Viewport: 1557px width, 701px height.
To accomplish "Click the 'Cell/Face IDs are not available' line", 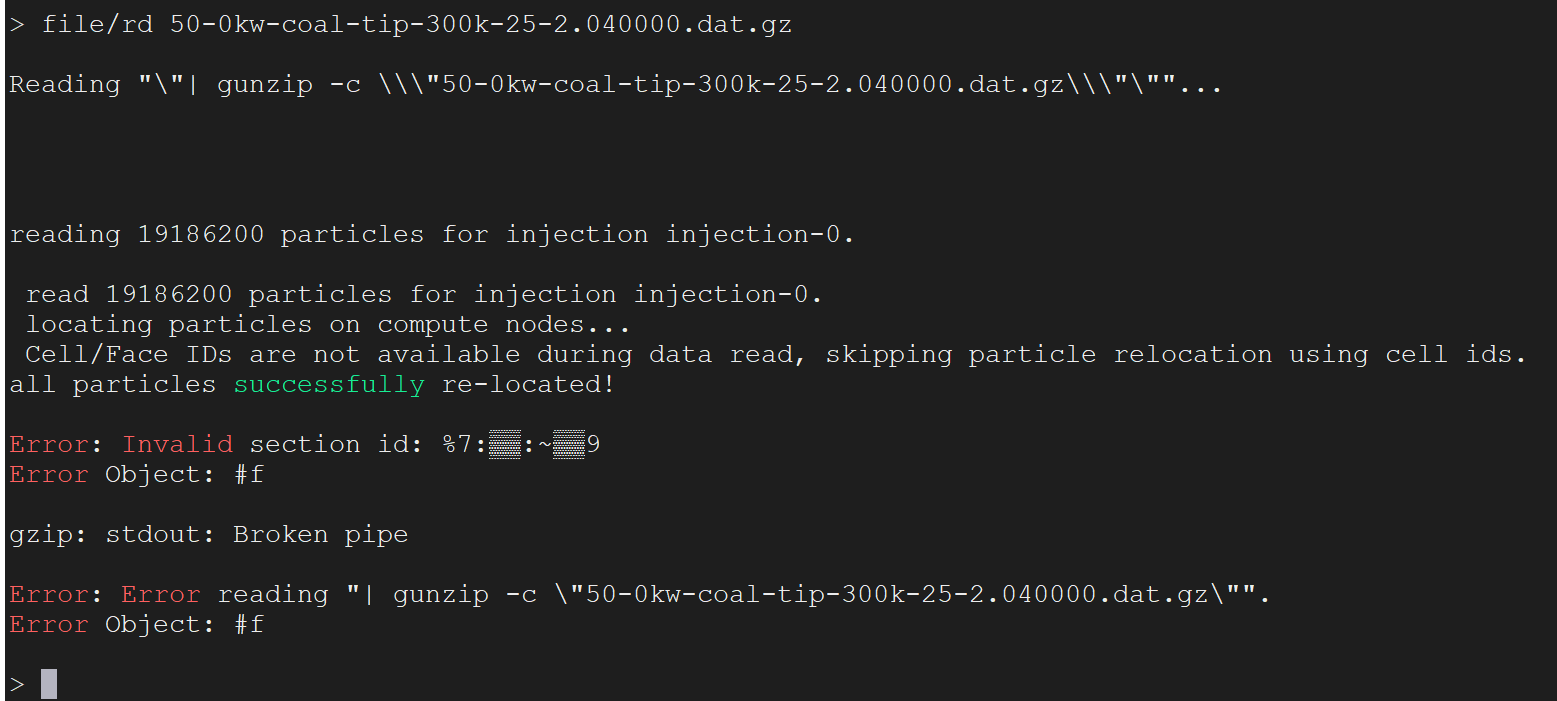I will coord(776,354).
